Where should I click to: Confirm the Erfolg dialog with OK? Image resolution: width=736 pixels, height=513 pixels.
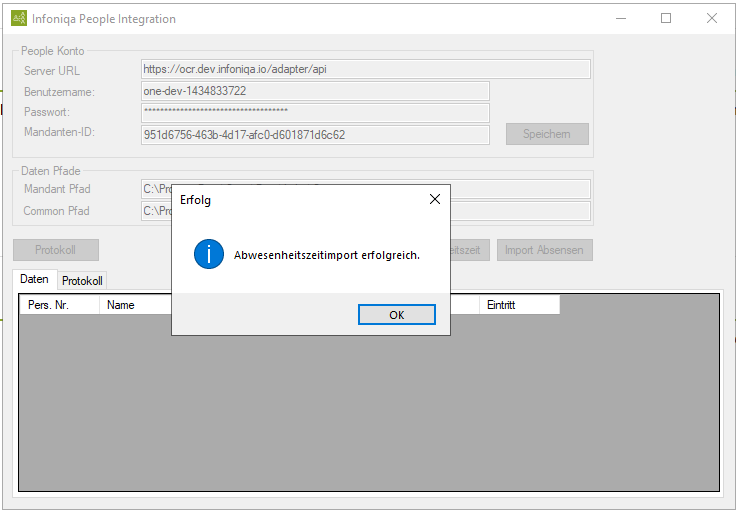pos(397,314)
